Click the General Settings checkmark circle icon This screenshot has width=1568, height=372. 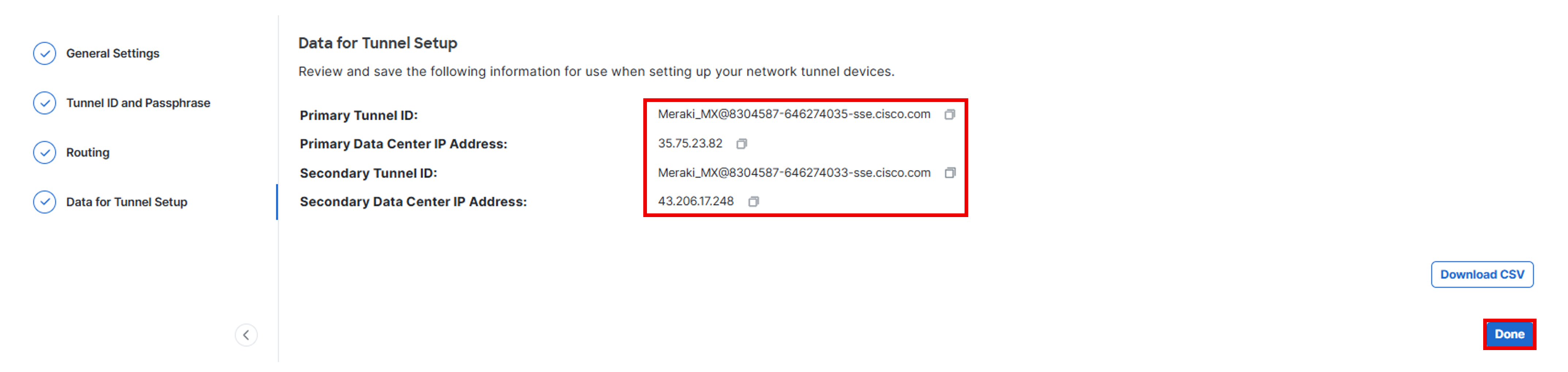tap(45, 54)
